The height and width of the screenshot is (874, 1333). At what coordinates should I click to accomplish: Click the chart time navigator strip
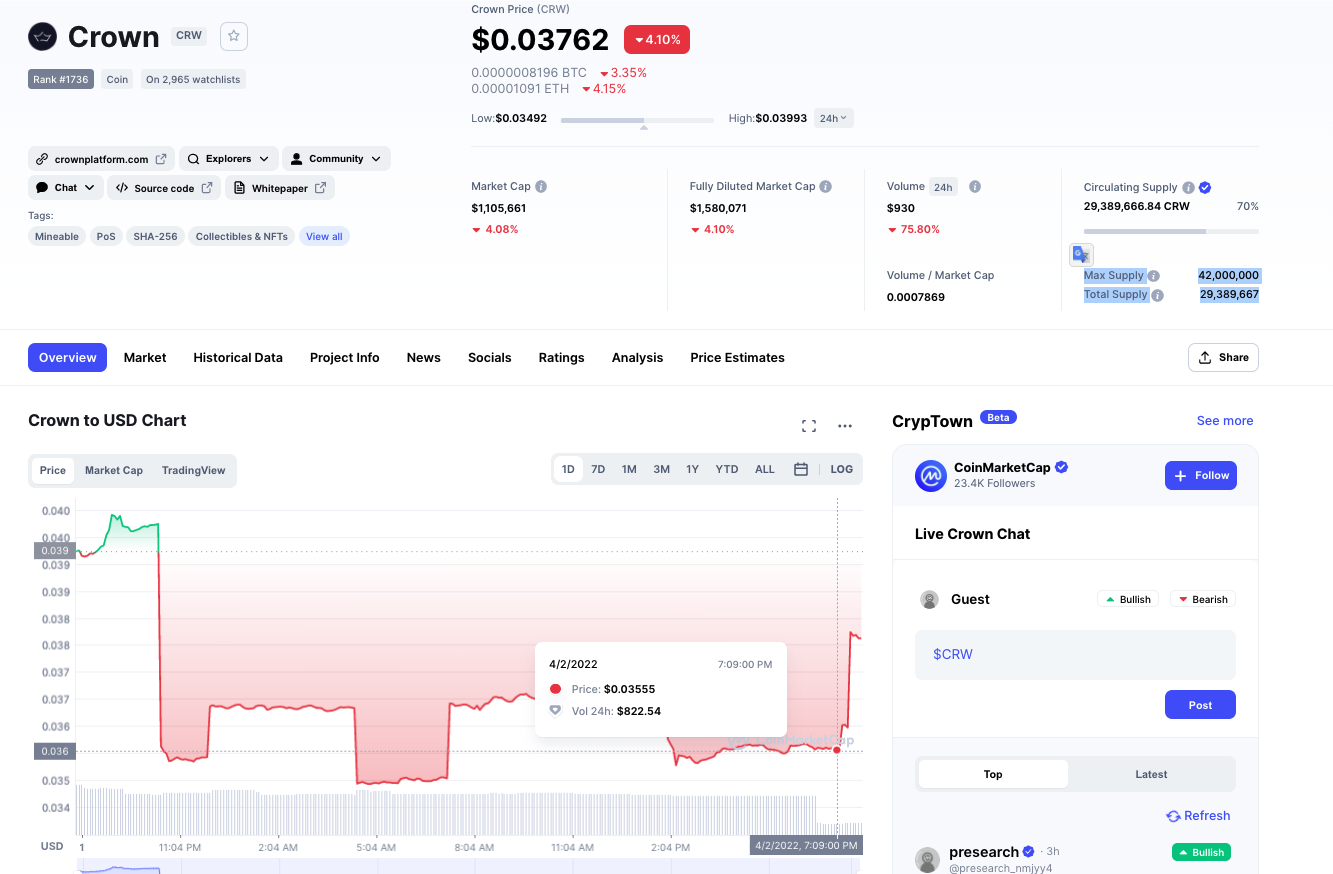[468, 866]
